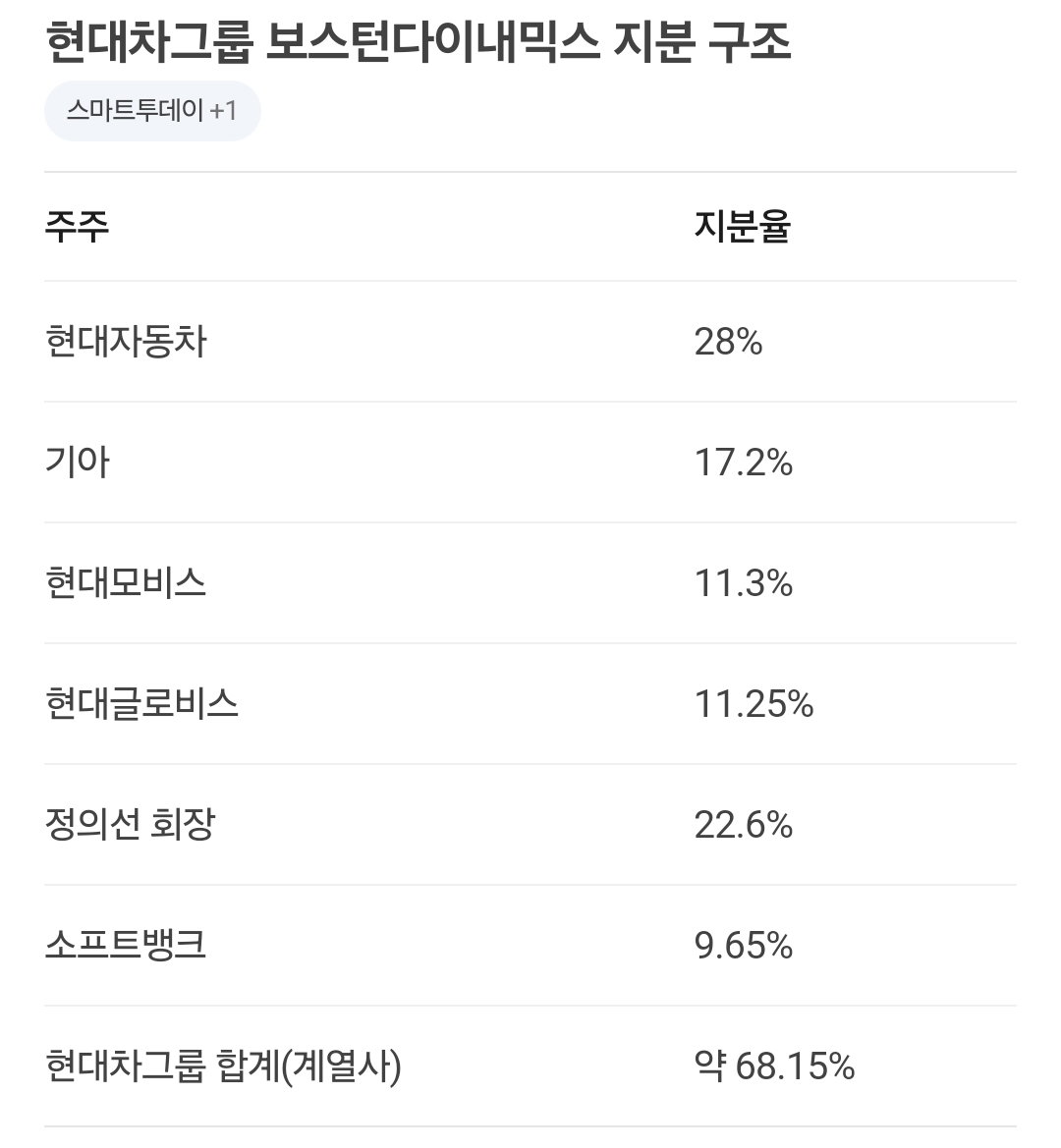The image size is (1061, 1148).
Task: Click the title 현대차그룹 보스턴다이내믹스 지분 구조
Action: tap(419, 41)
